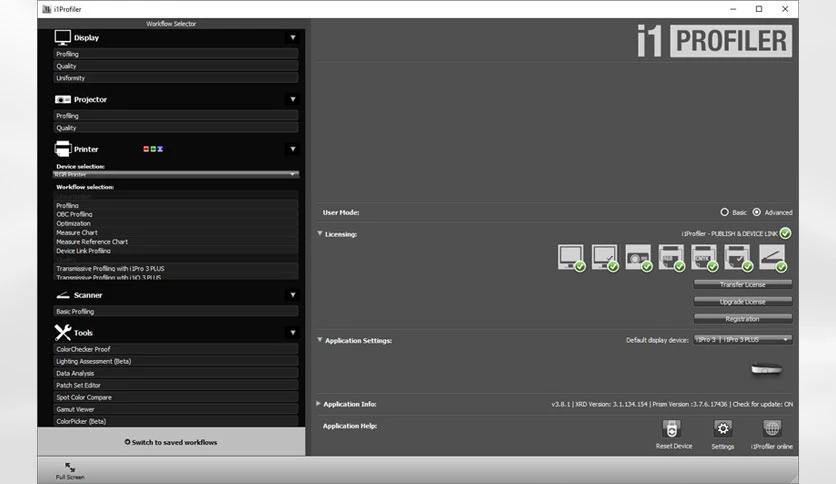Click the RGB color icons beside Printer
The height and width of the screenshot is (484, 836).
click(x=153, y=149)
